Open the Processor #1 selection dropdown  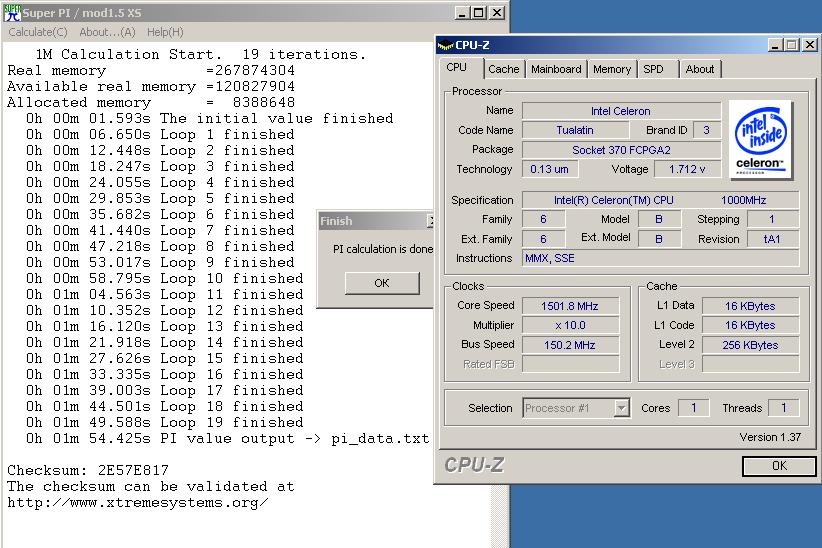tap(576, 408)
